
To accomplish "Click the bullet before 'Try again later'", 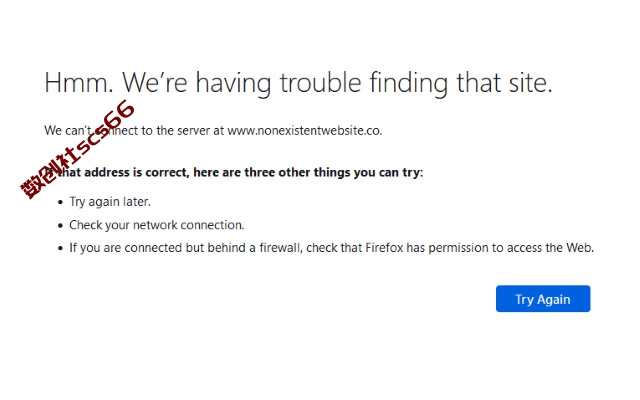I will (60, 202).
